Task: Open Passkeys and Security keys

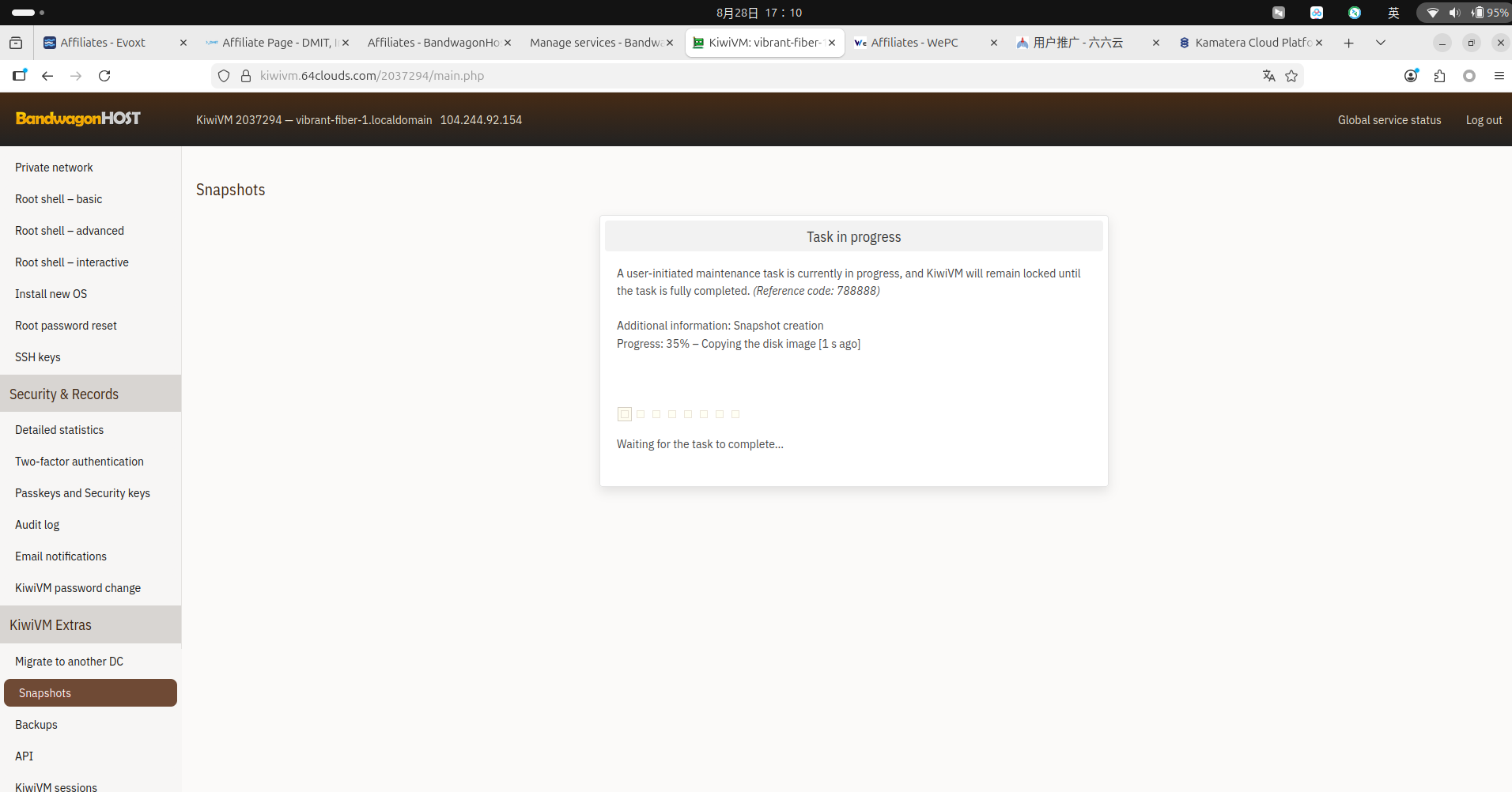Action: coord(82,493)
